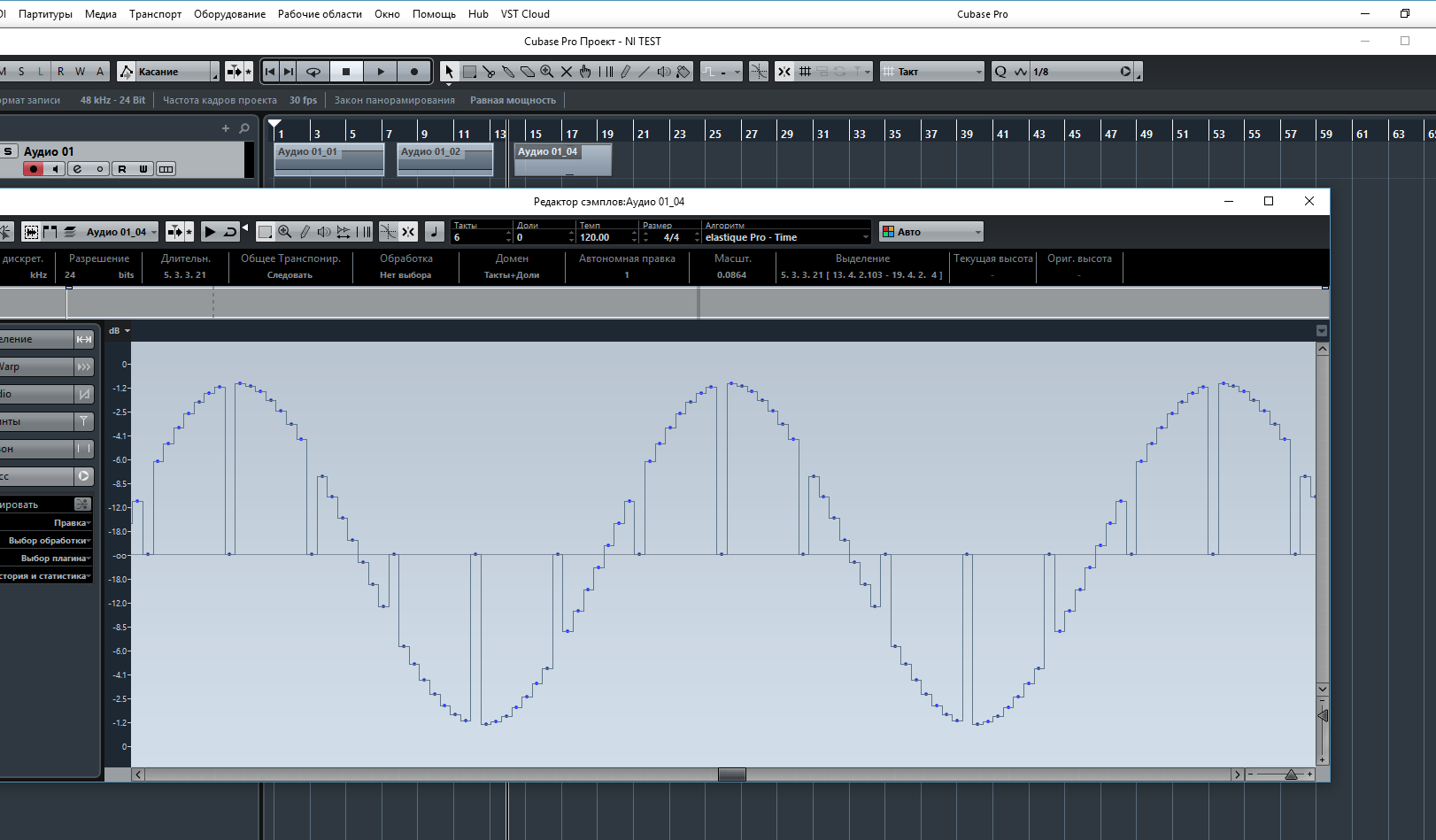Enable record on Аудио 01 track

click(34, 169)
